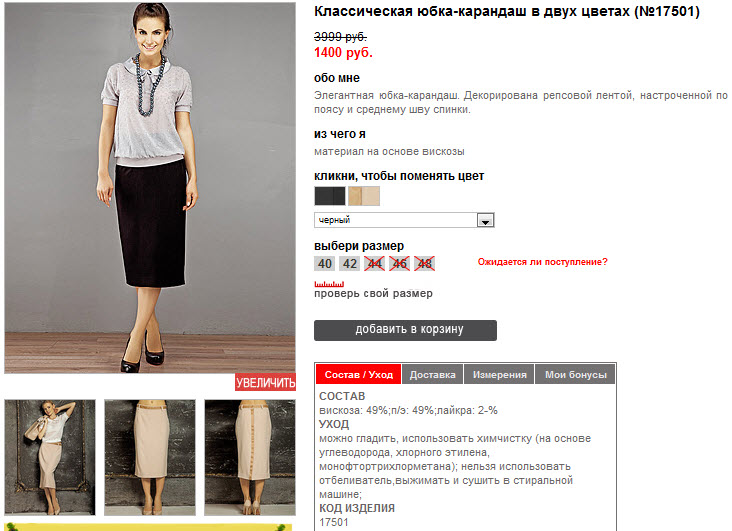Choose the black color swatch
This screenshot has width=732, height=531.
(330, 196)
